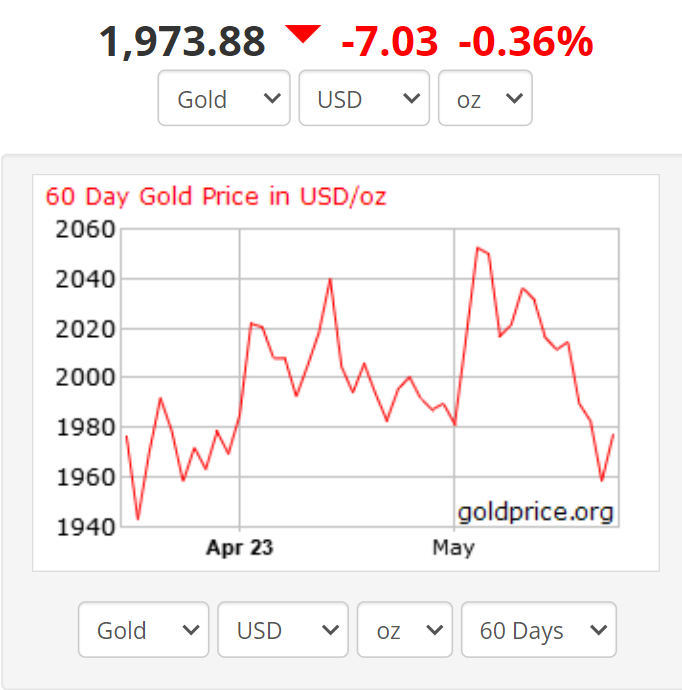Click the -0.36% percentage change
The image size is (682, 690).
coord(525,42)
